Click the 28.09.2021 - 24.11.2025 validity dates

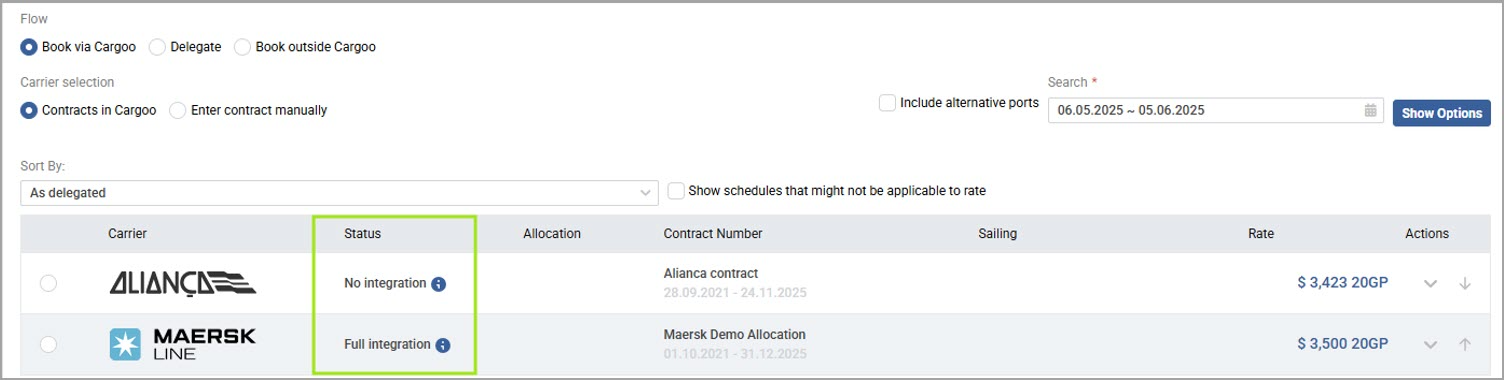735,293
